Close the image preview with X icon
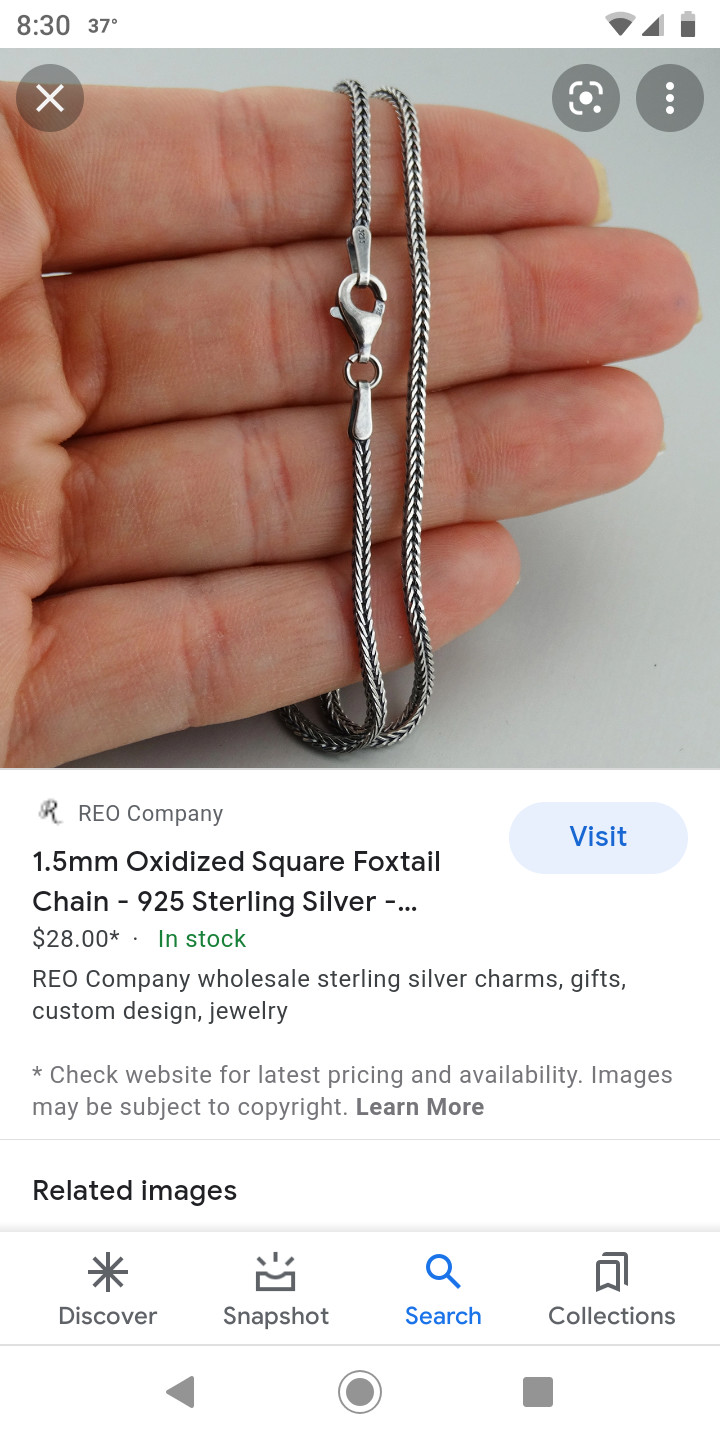720x1440 pixels. tap(50, 98)
